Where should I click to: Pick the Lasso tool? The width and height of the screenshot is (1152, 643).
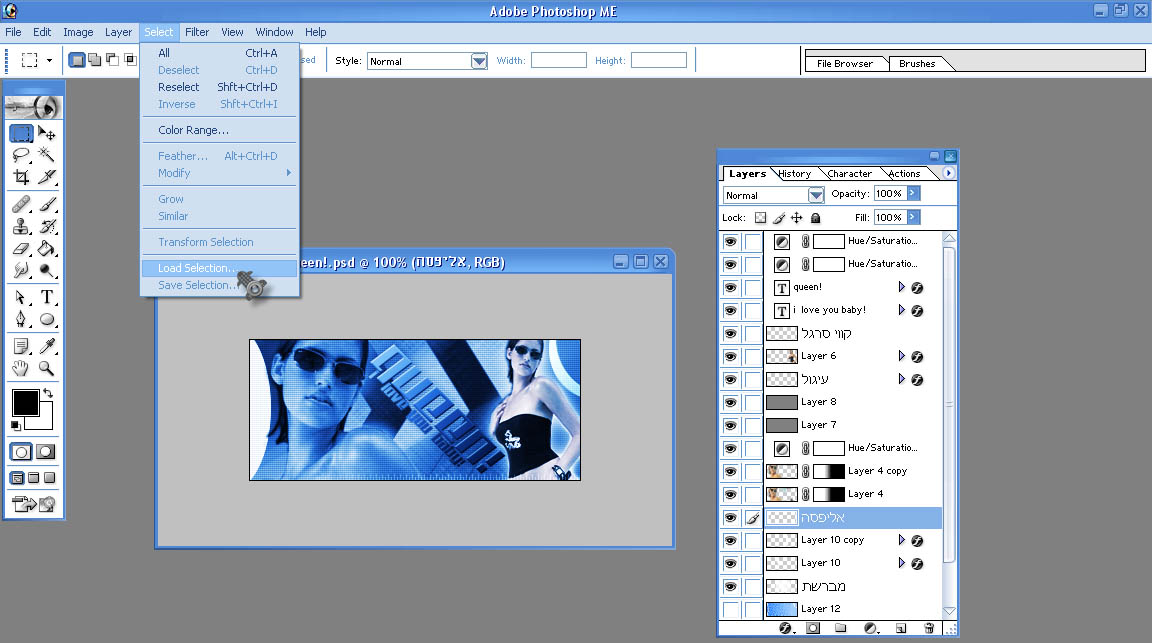(21, 155)
